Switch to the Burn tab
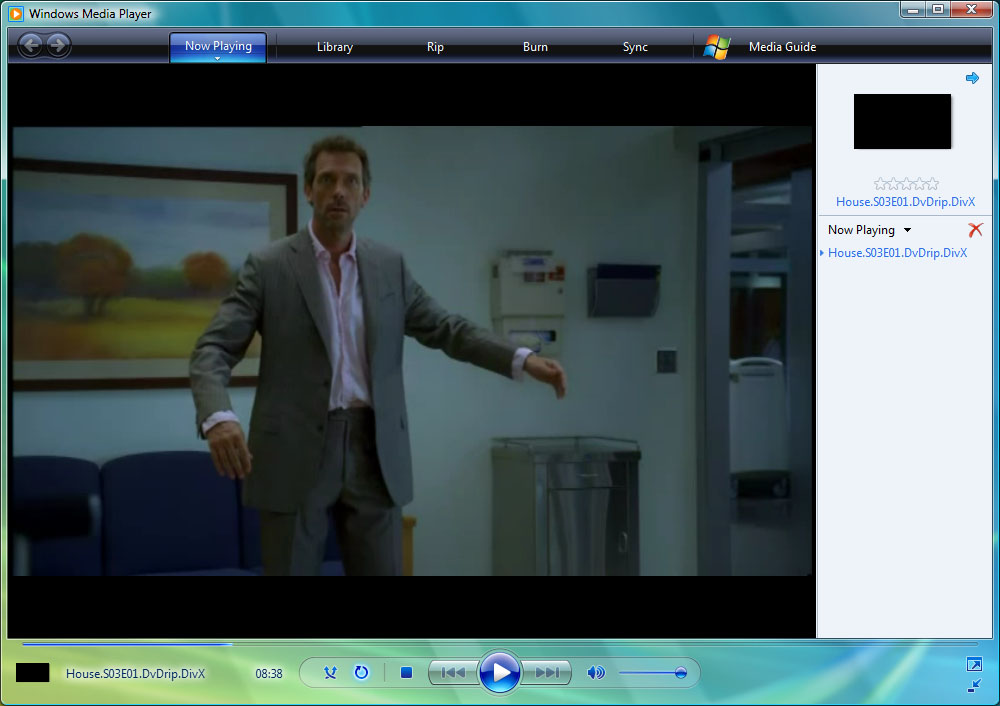The image size is (1000, 706). tap(535, 47)
